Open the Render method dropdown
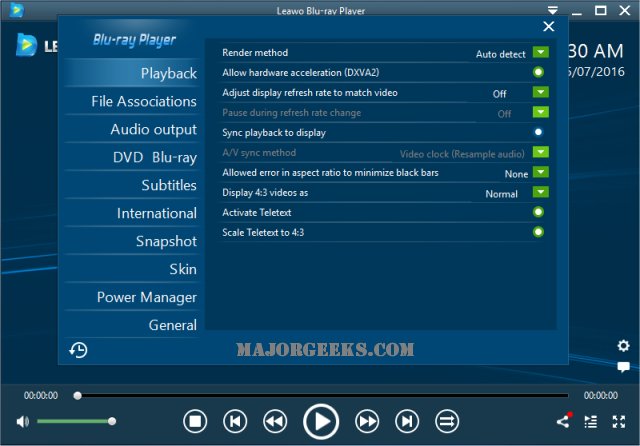640x446 pixels. [540, 52]
